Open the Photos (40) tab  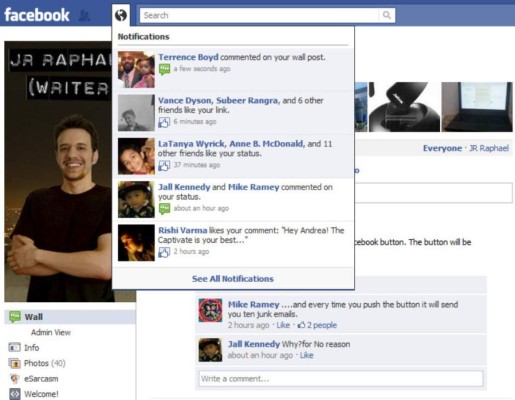tap(44, 363)
